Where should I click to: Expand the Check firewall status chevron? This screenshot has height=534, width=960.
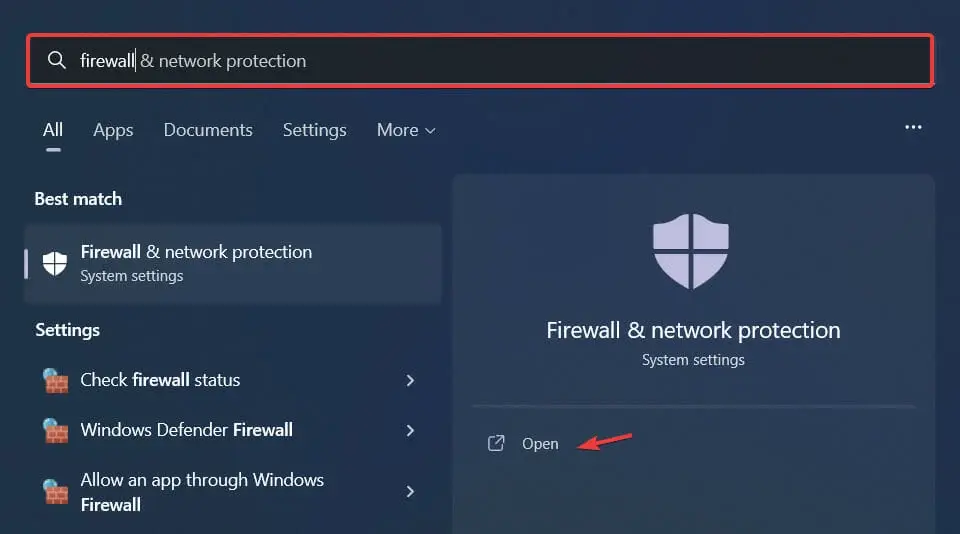tap(410, 380)
